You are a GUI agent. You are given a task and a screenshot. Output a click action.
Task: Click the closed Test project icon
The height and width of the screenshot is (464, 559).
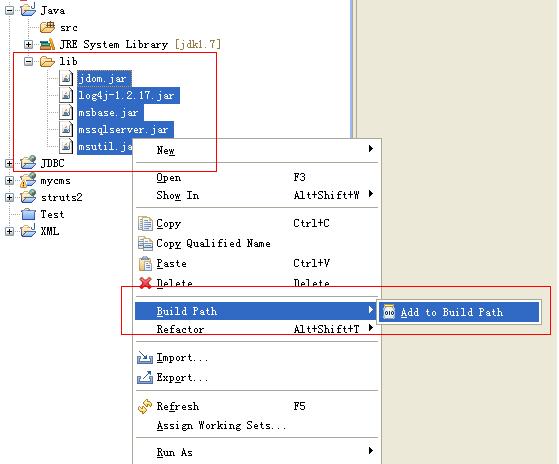point(28,214)
